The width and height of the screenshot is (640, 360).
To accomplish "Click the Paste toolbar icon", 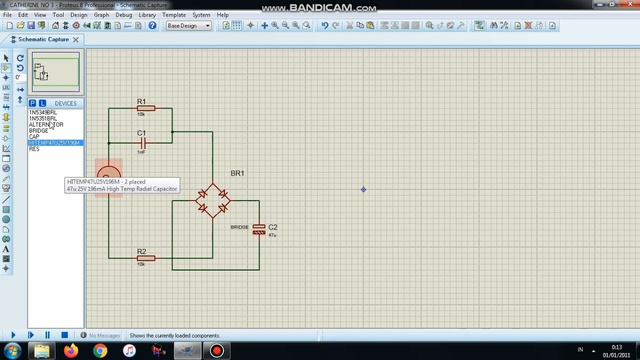I will 370,25.
